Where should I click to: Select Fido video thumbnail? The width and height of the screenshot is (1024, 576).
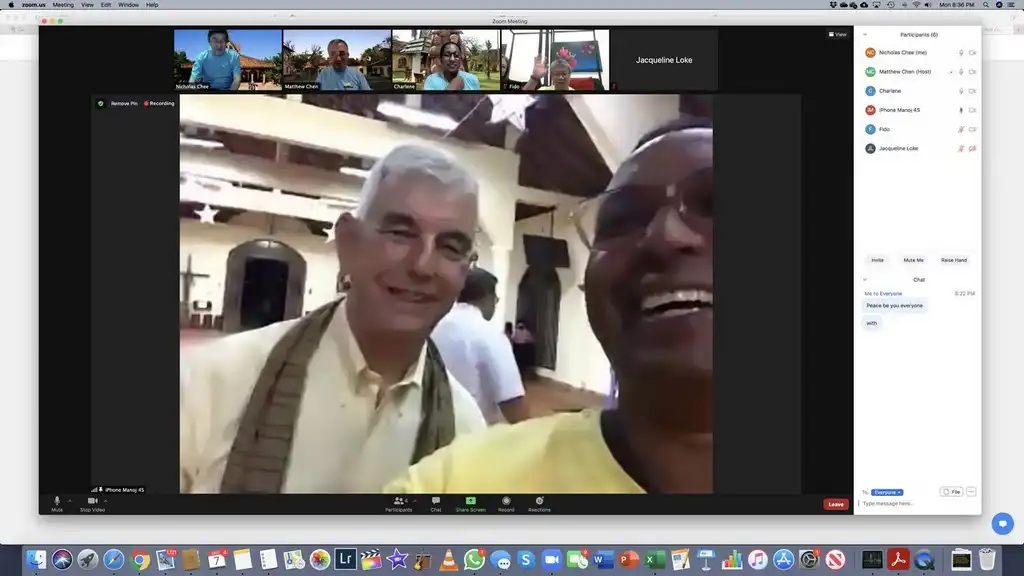click(555, 59)
